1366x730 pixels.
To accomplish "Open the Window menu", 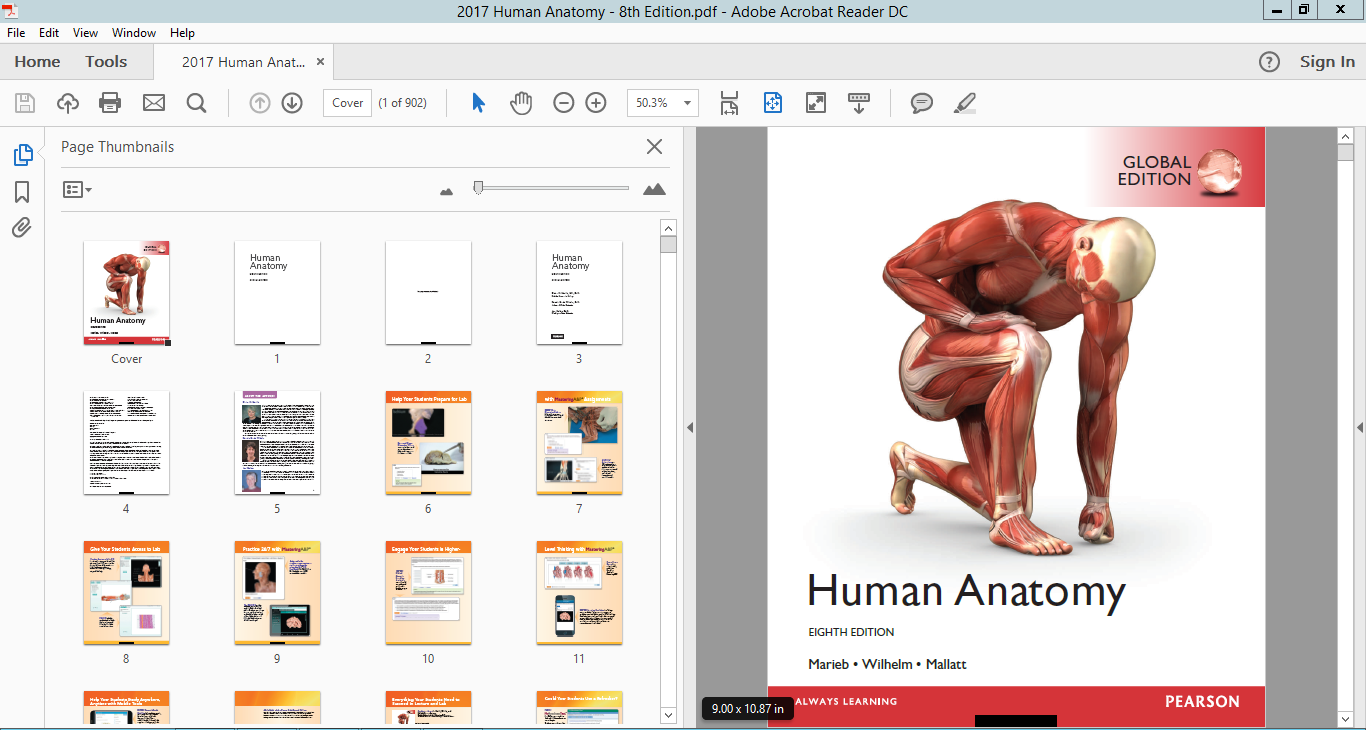I will click(134, 33).
